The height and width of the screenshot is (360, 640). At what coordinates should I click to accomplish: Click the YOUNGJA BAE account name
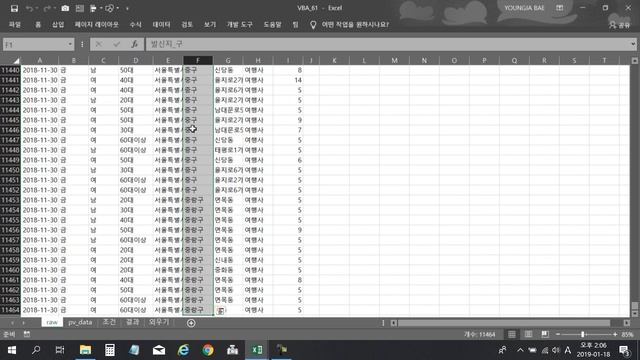coord(524,8)
